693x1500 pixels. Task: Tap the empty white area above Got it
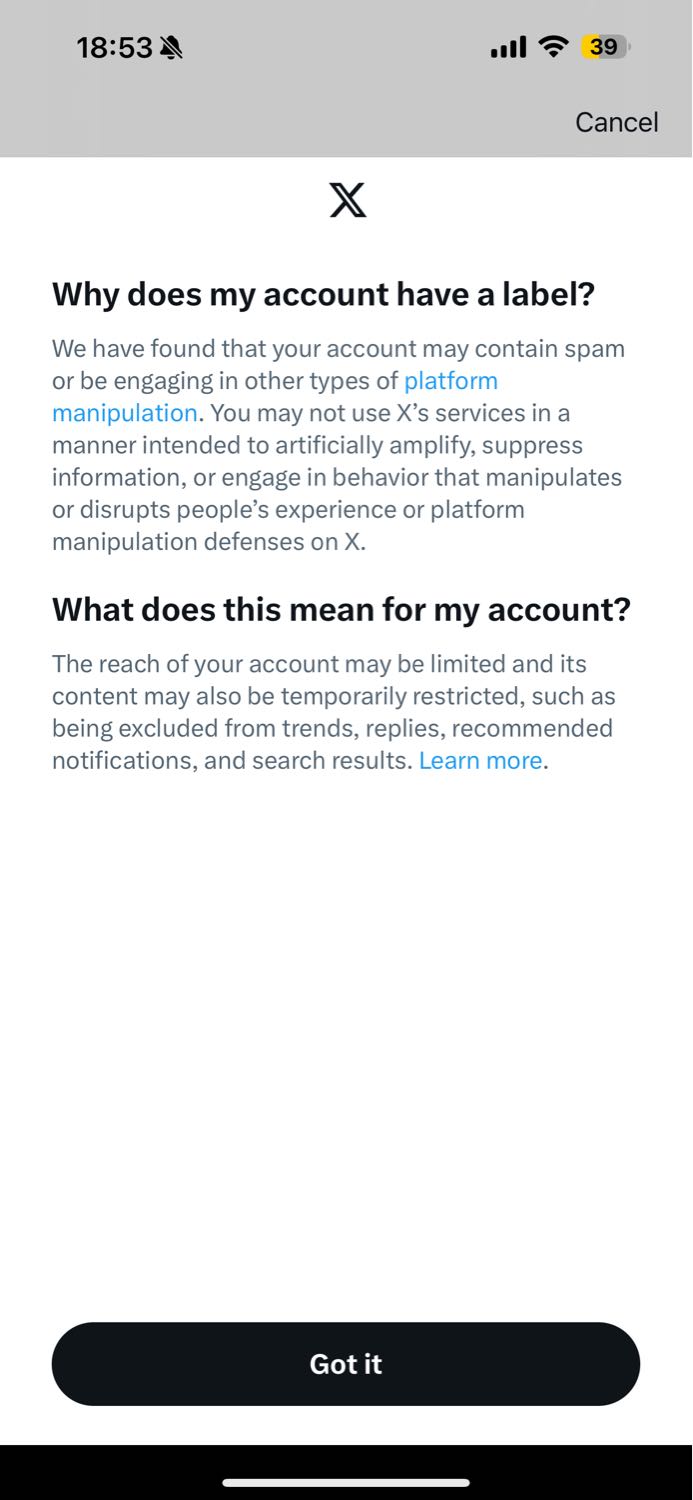click(x=346, y=1050)
